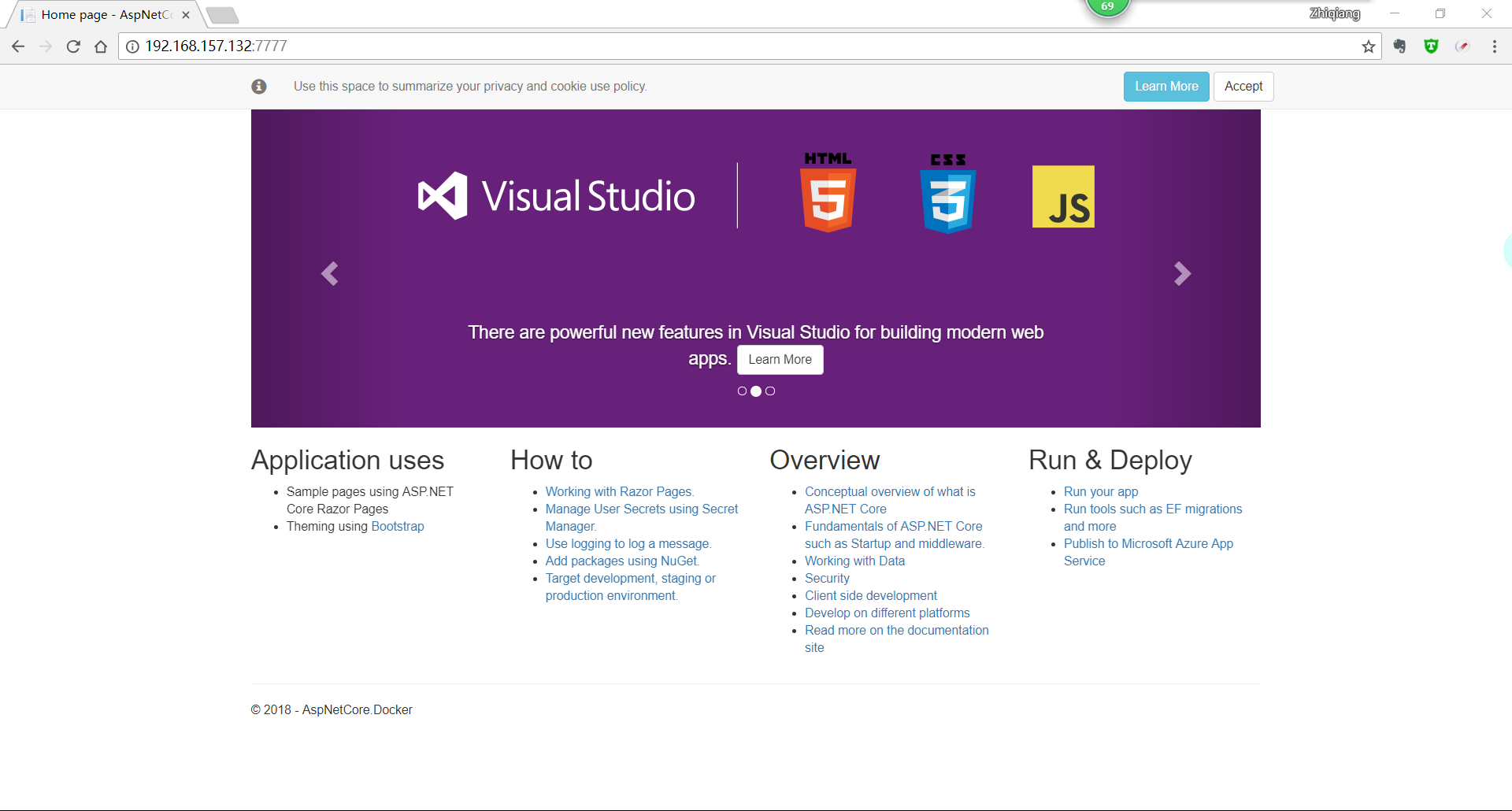1512x811 pixels.
Task: Open Run tools such as EF migrations
Action: coord(1153,518)
